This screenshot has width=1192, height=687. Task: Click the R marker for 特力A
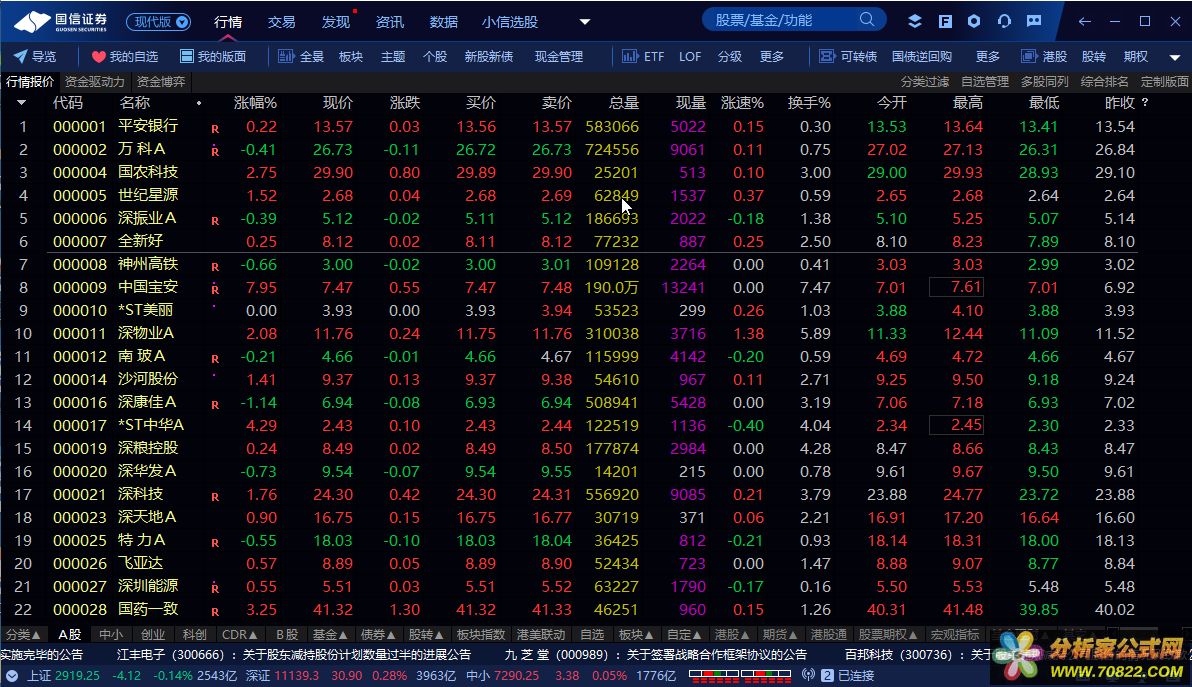pos(215,543)
